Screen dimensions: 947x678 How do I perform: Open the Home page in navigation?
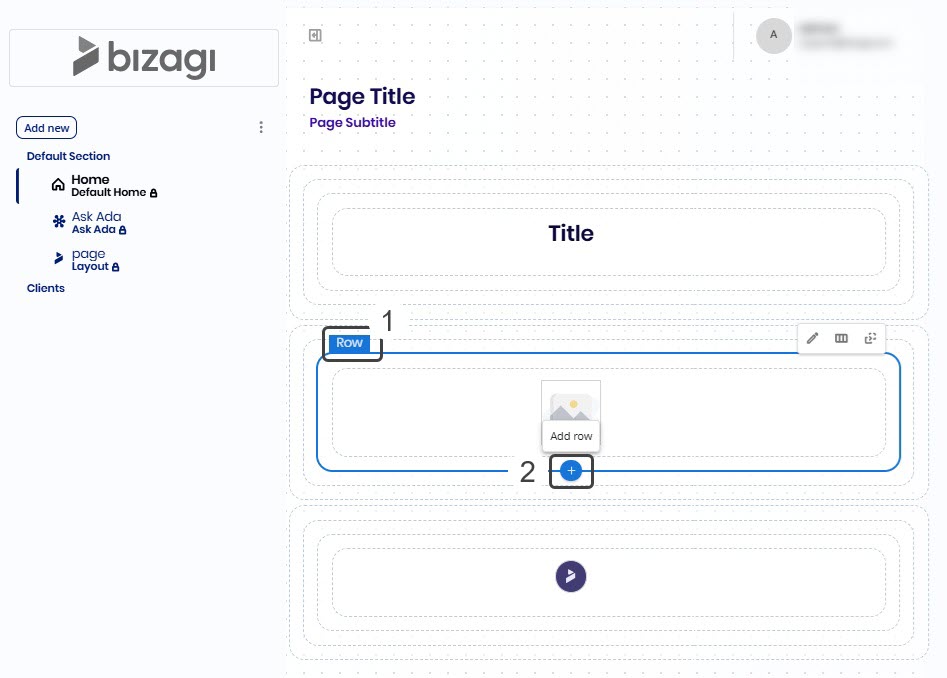[91, 180]
